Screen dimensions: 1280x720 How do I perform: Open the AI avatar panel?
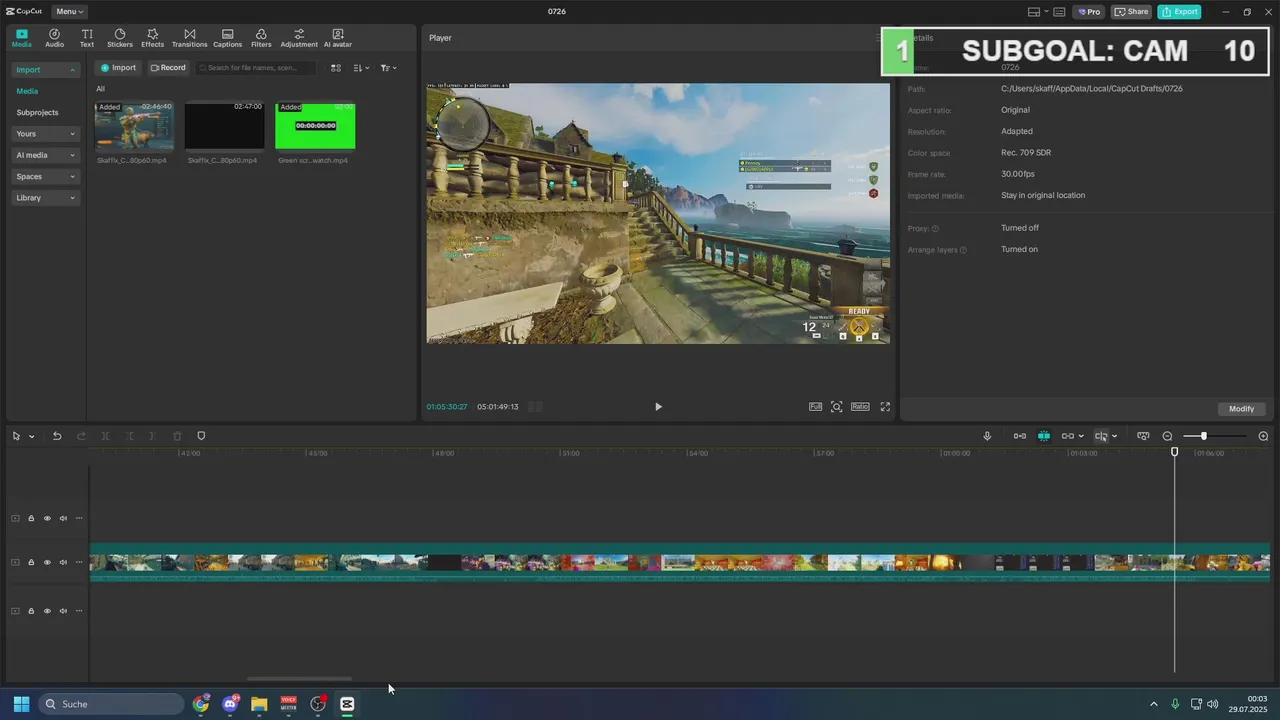(x=337, y=38)
